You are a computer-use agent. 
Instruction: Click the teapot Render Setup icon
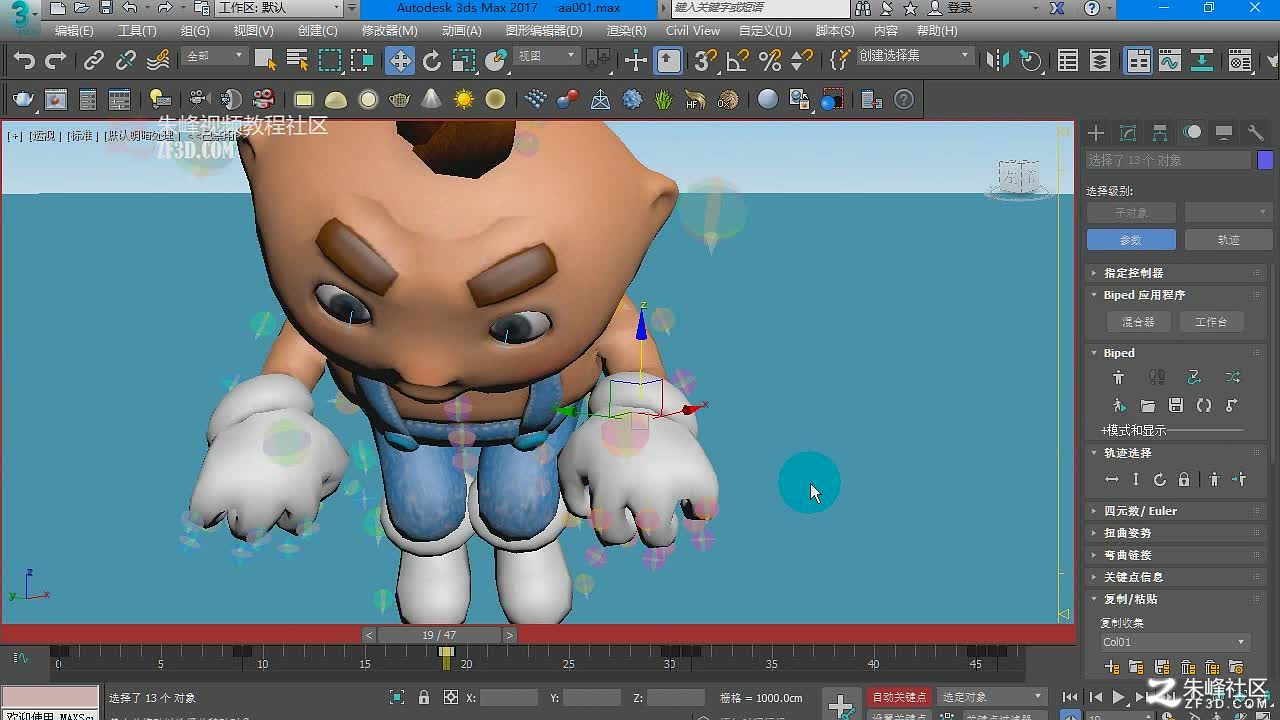24,99
